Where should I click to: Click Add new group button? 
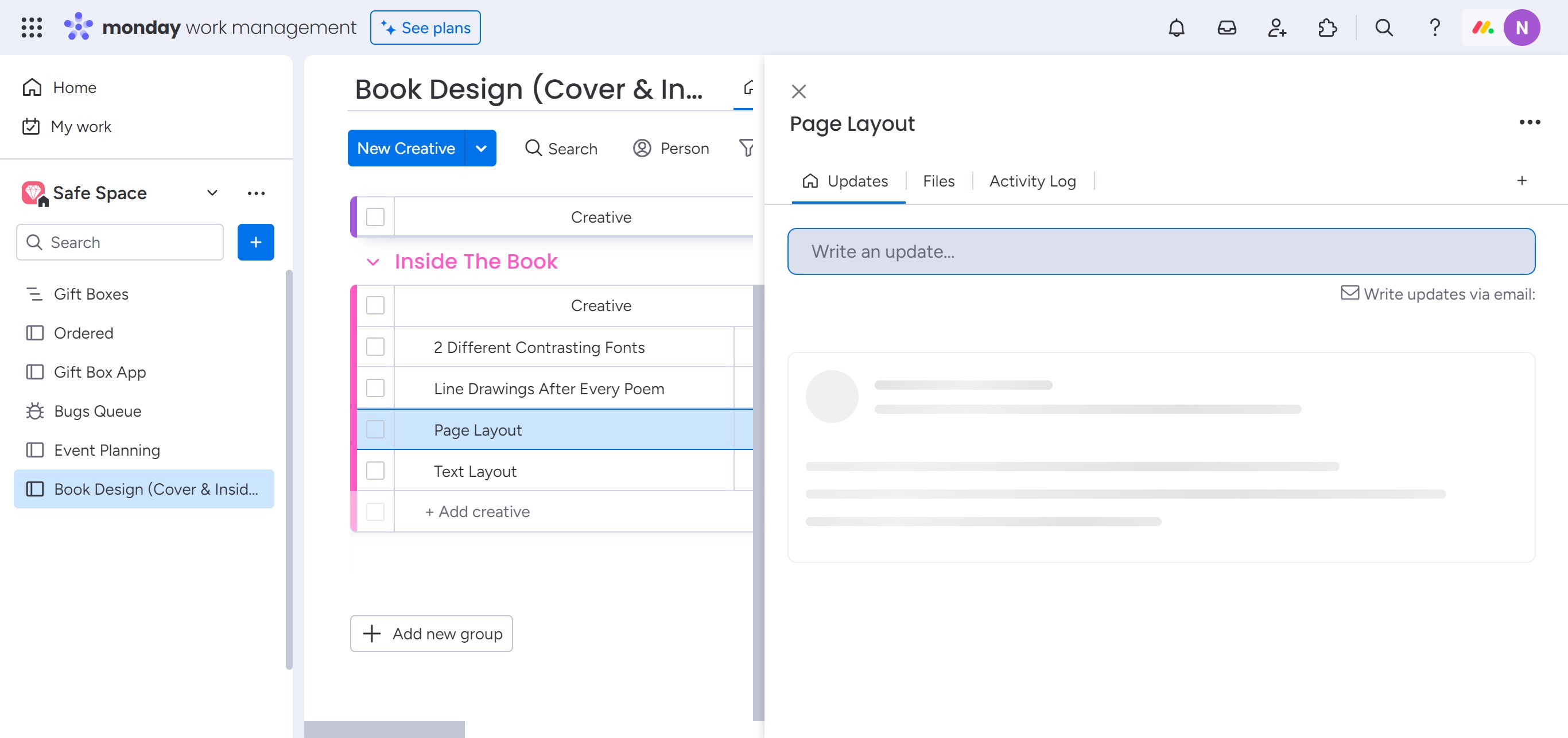432,634
